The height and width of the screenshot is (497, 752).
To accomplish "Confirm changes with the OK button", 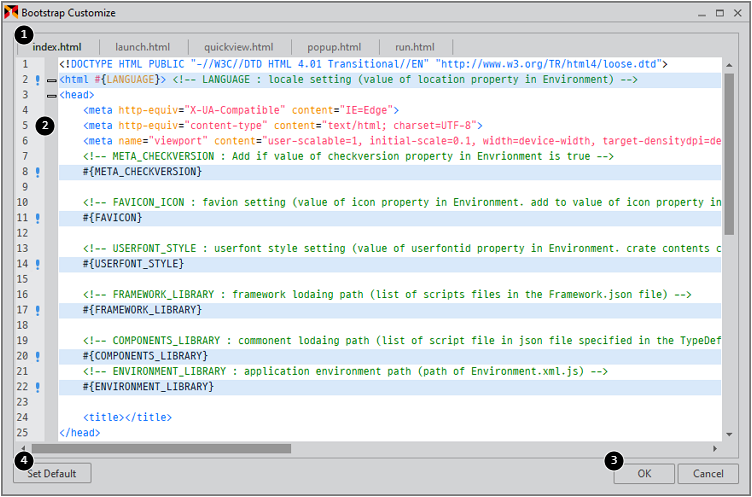I will click(x=643, y=473).
